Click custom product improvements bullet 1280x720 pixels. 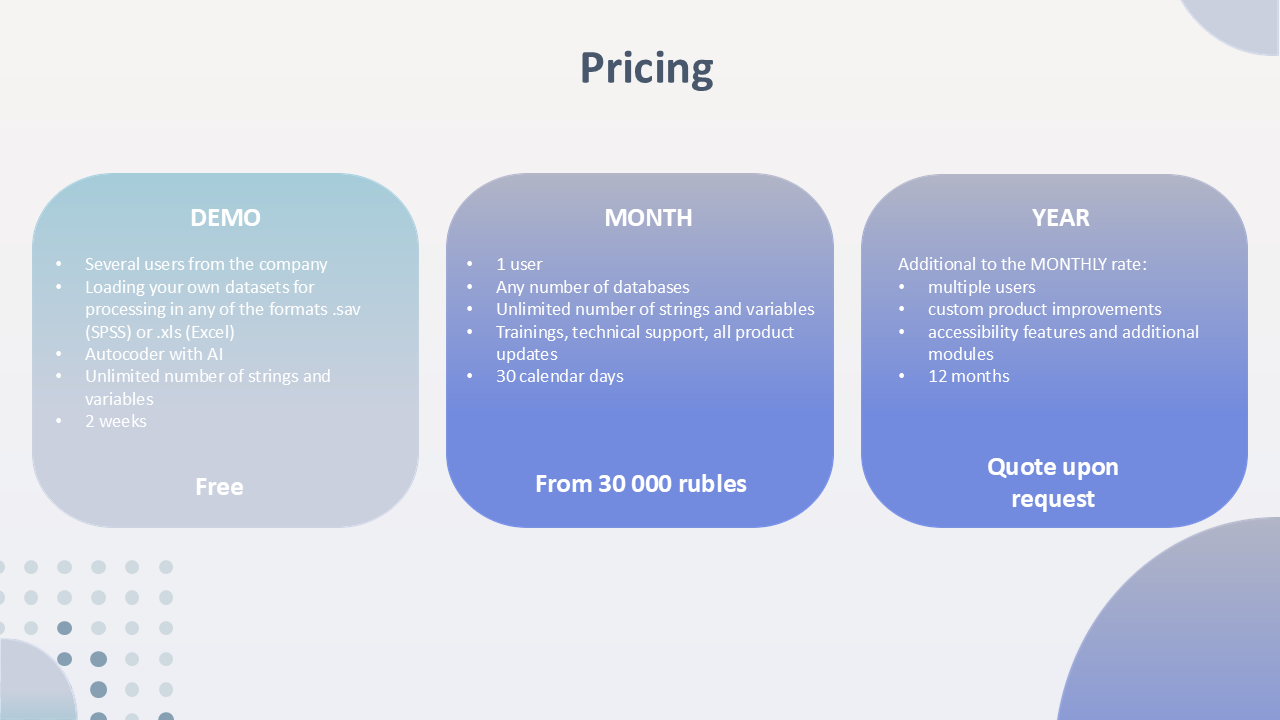click(x=1045, y=309)
